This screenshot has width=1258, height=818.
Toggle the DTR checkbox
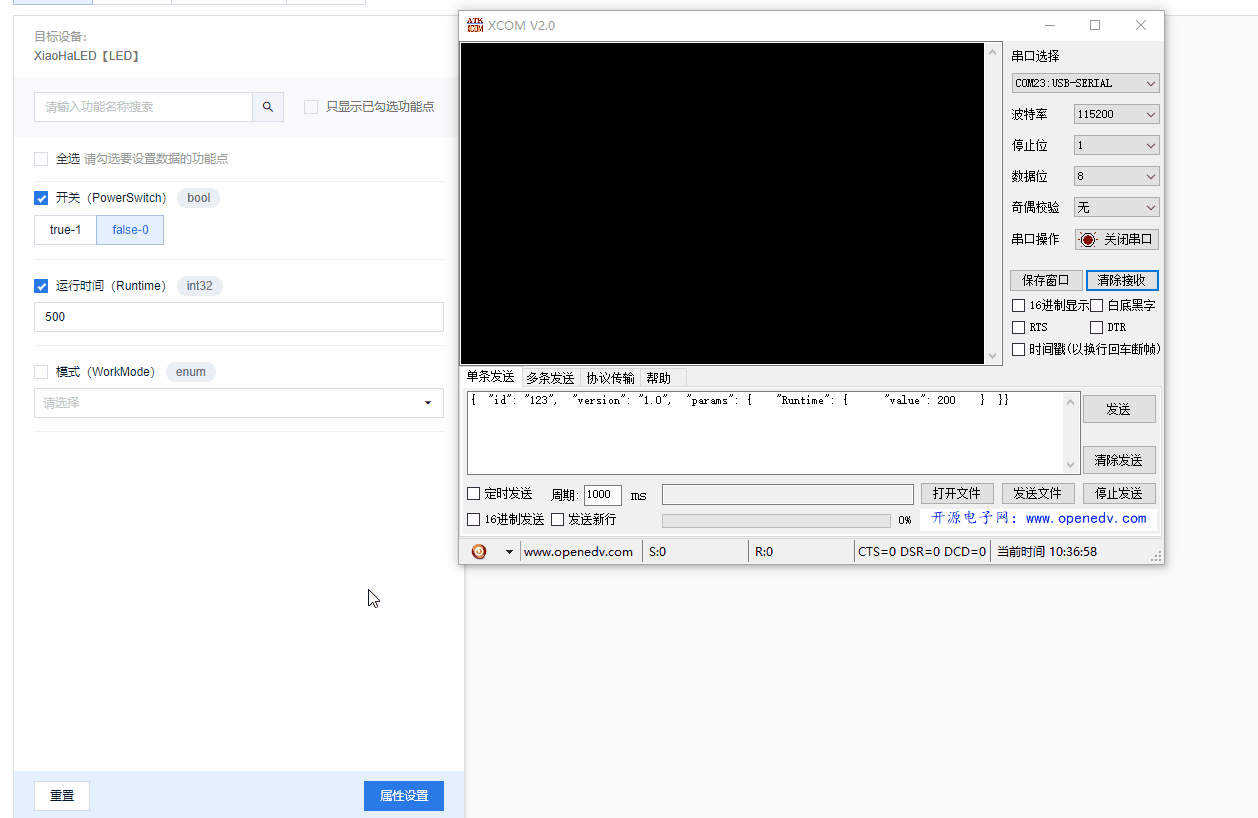(x=1096, y=328)
